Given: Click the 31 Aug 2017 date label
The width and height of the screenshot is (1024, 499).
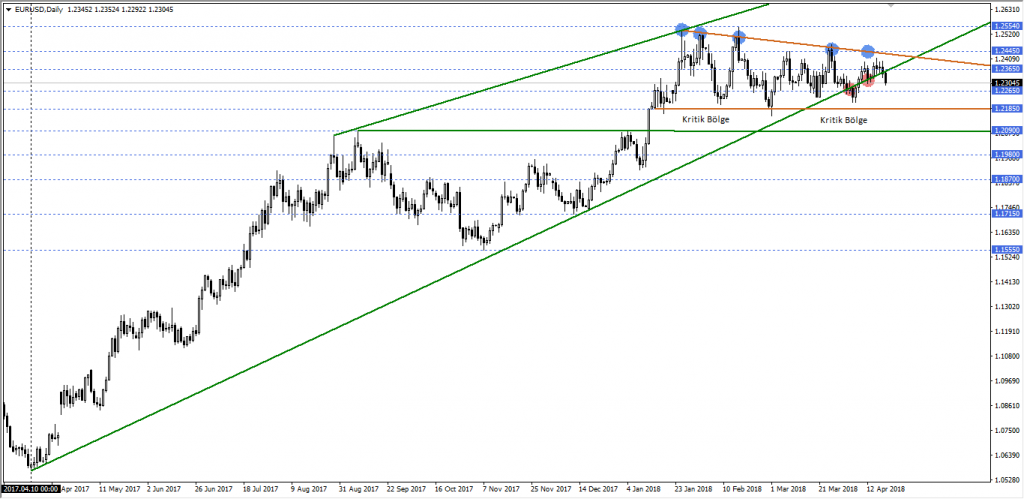Looking at the screenshot, I should 358,489.
